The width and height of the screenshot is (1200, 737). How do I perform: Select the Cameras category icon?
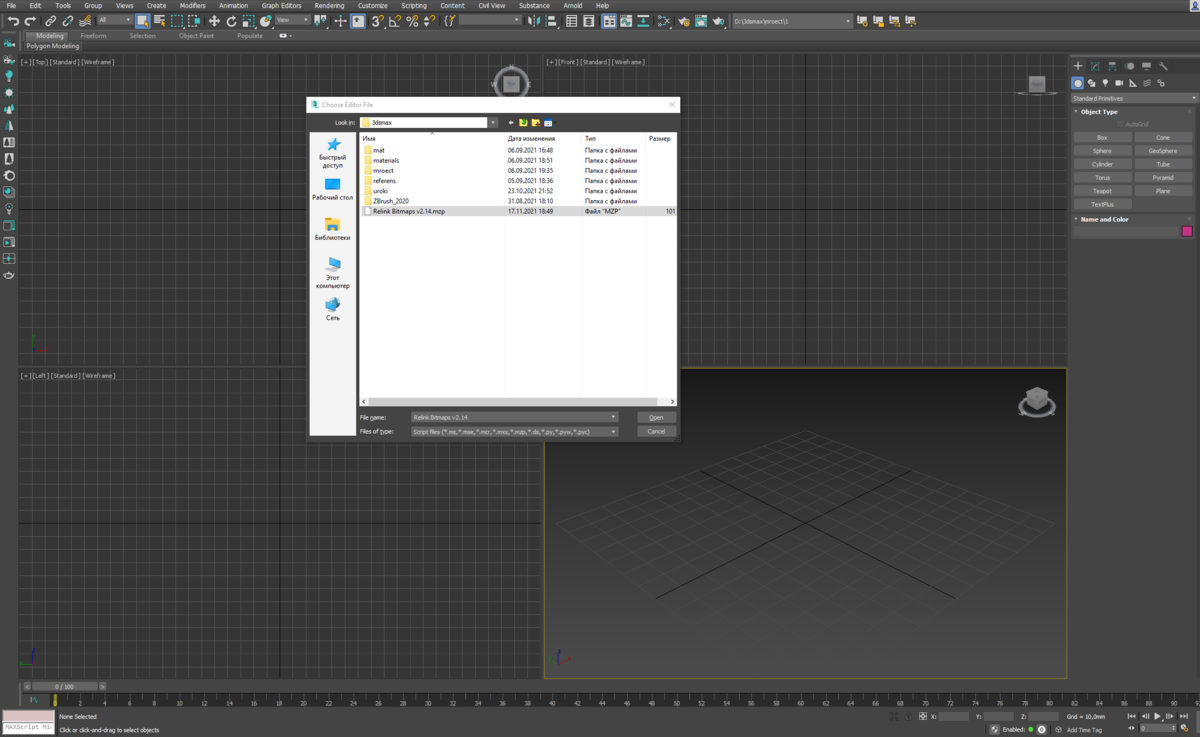(x=1119, y=83)
